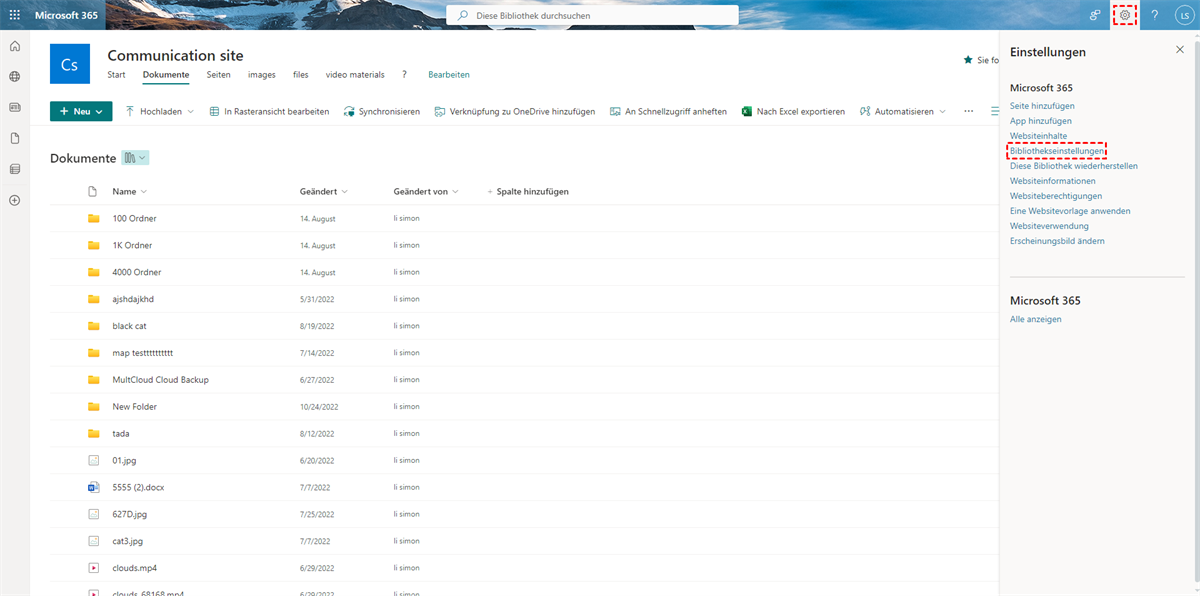Click Synchronisieren in the toolbar
Screen dimensions: 1200x596
[382, 111]
